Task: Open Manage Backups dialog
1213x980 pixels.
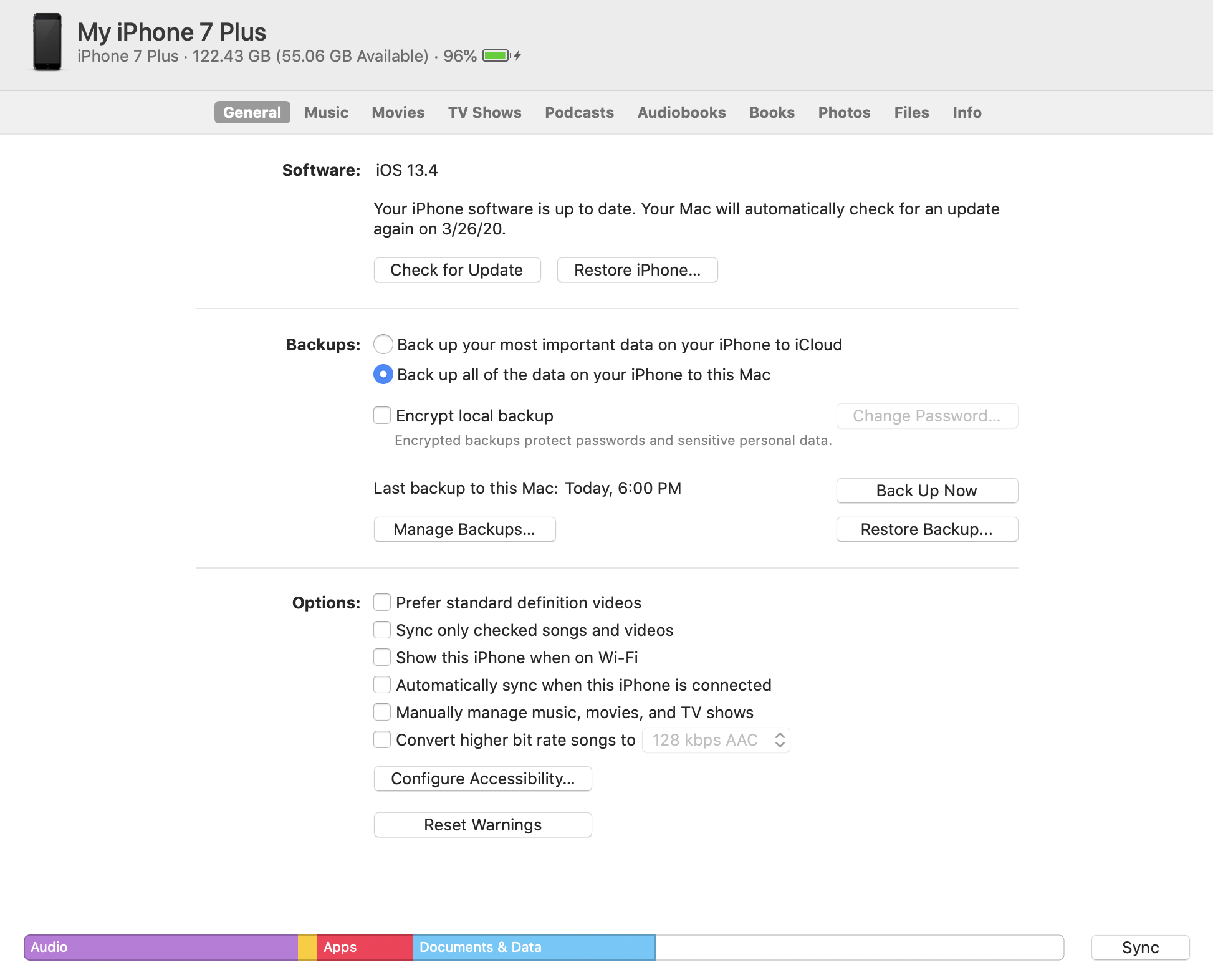Action: pyautogui.click(x=464, y=529)
